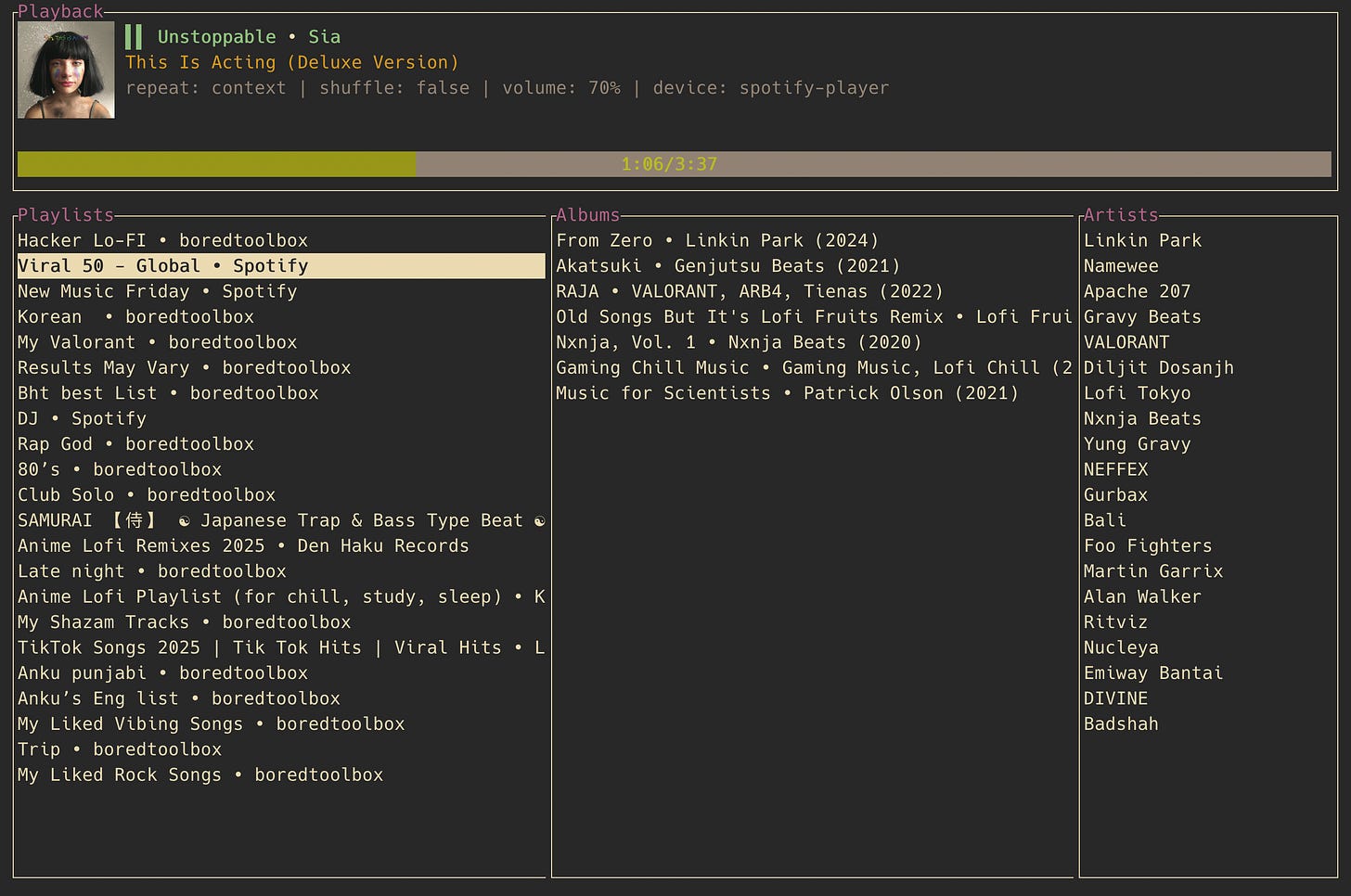Select 'Club Solo • boredtoolbox' playlist
This screenshot has height=896, width=1351.
(147, 495)
